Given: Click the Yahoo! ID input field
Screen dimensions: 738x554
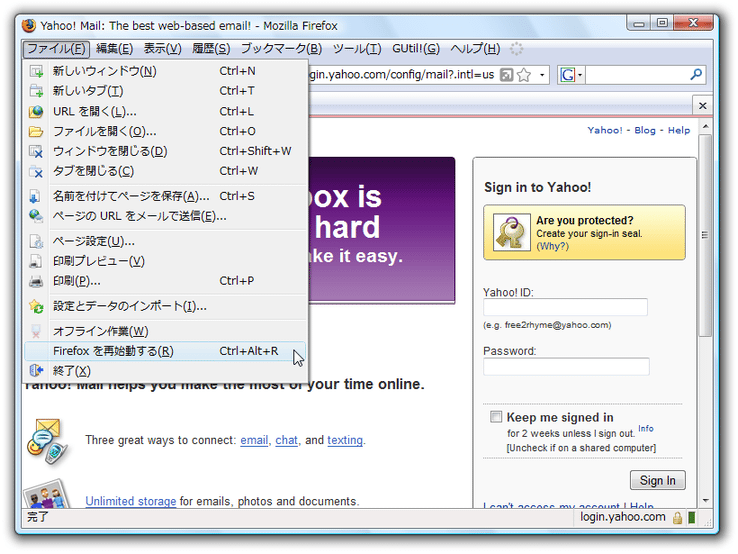Looking at the screenshot, I should click(565, 307).
